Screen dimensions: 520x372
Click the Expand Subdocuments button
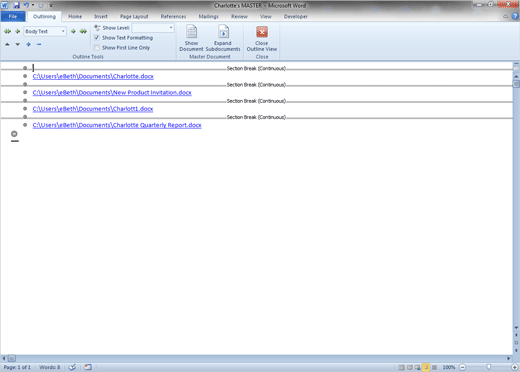pyautogui.click(x=223, y=38)
